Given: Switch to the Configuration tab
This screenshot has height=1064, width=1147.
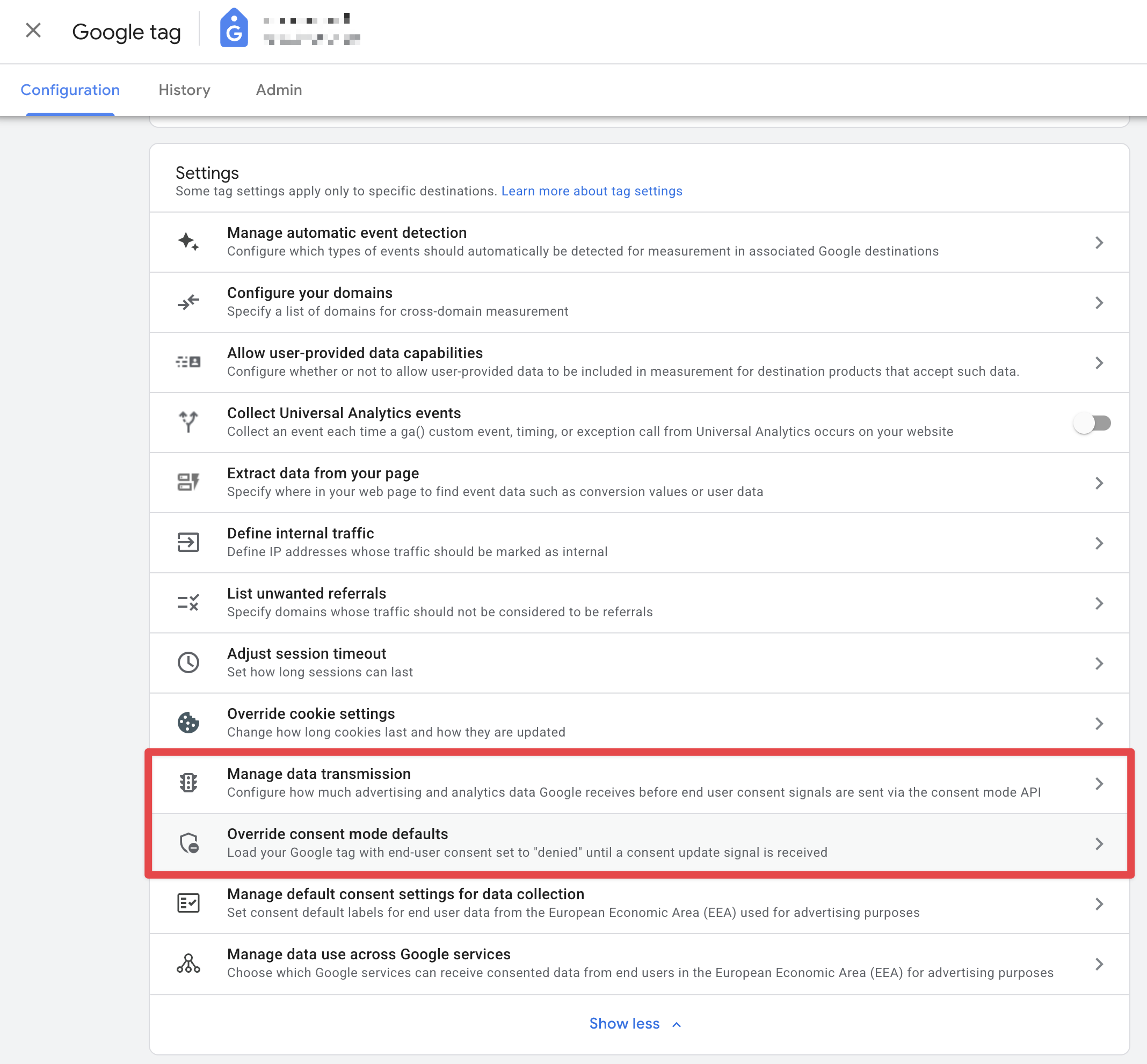Looking at the screenshot, I should click(x=70, y=90).
